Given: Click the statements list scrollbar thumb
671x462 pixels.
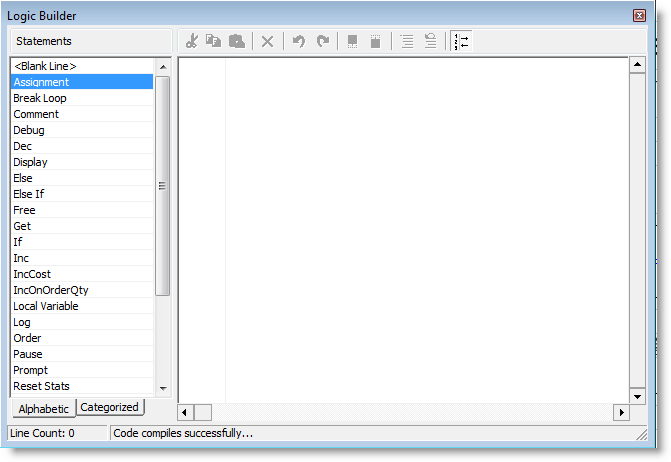Looking at the screenshot, I should point(163,186).
